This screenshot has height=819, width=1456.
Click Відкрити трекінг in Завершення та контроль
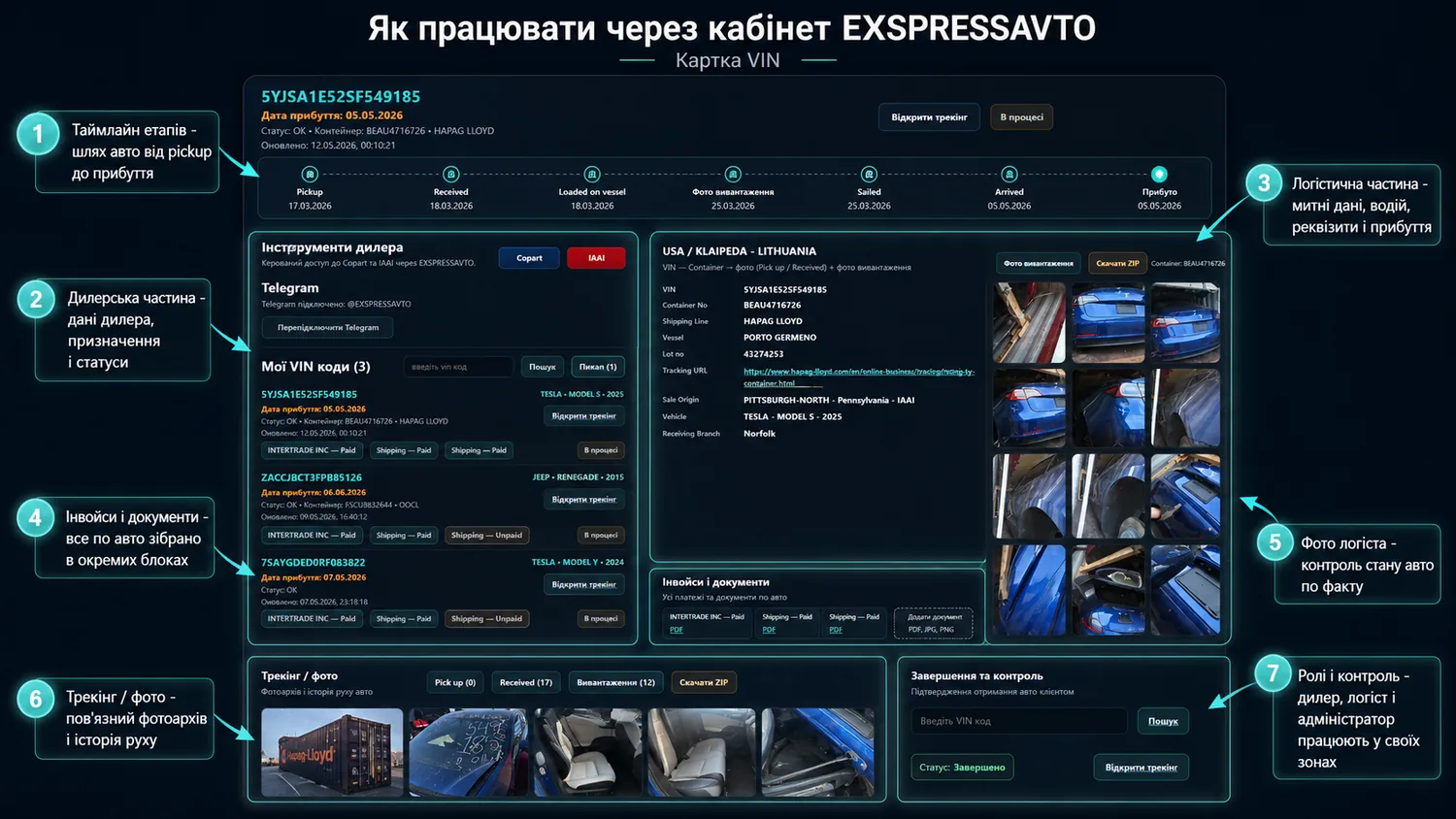(x=1142, y=768)
